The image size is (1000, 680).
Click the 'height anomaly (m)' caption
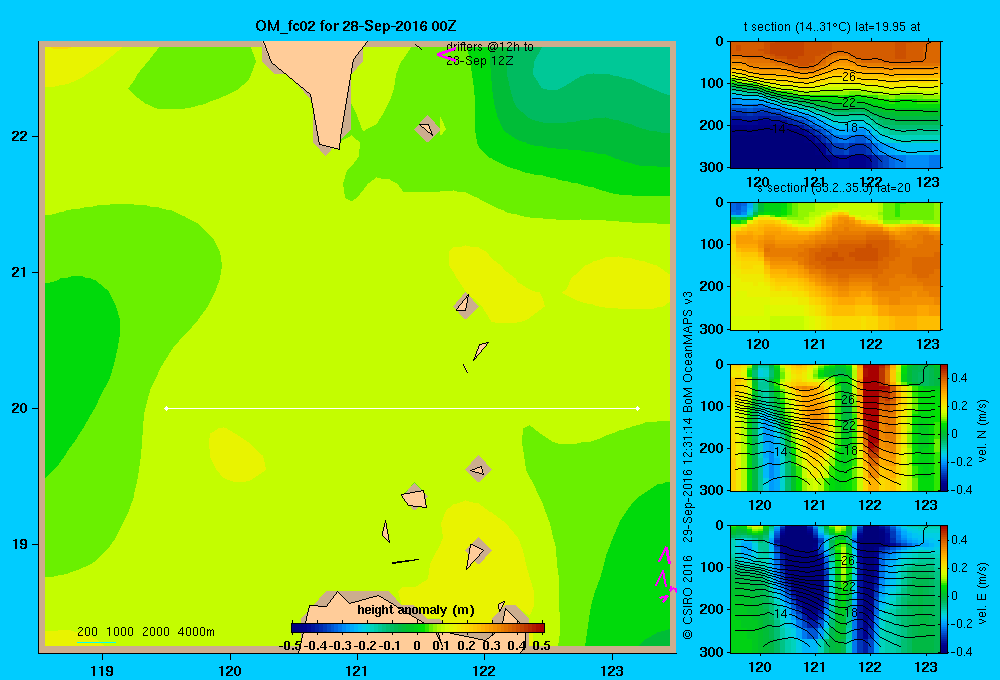coord(415,610)
